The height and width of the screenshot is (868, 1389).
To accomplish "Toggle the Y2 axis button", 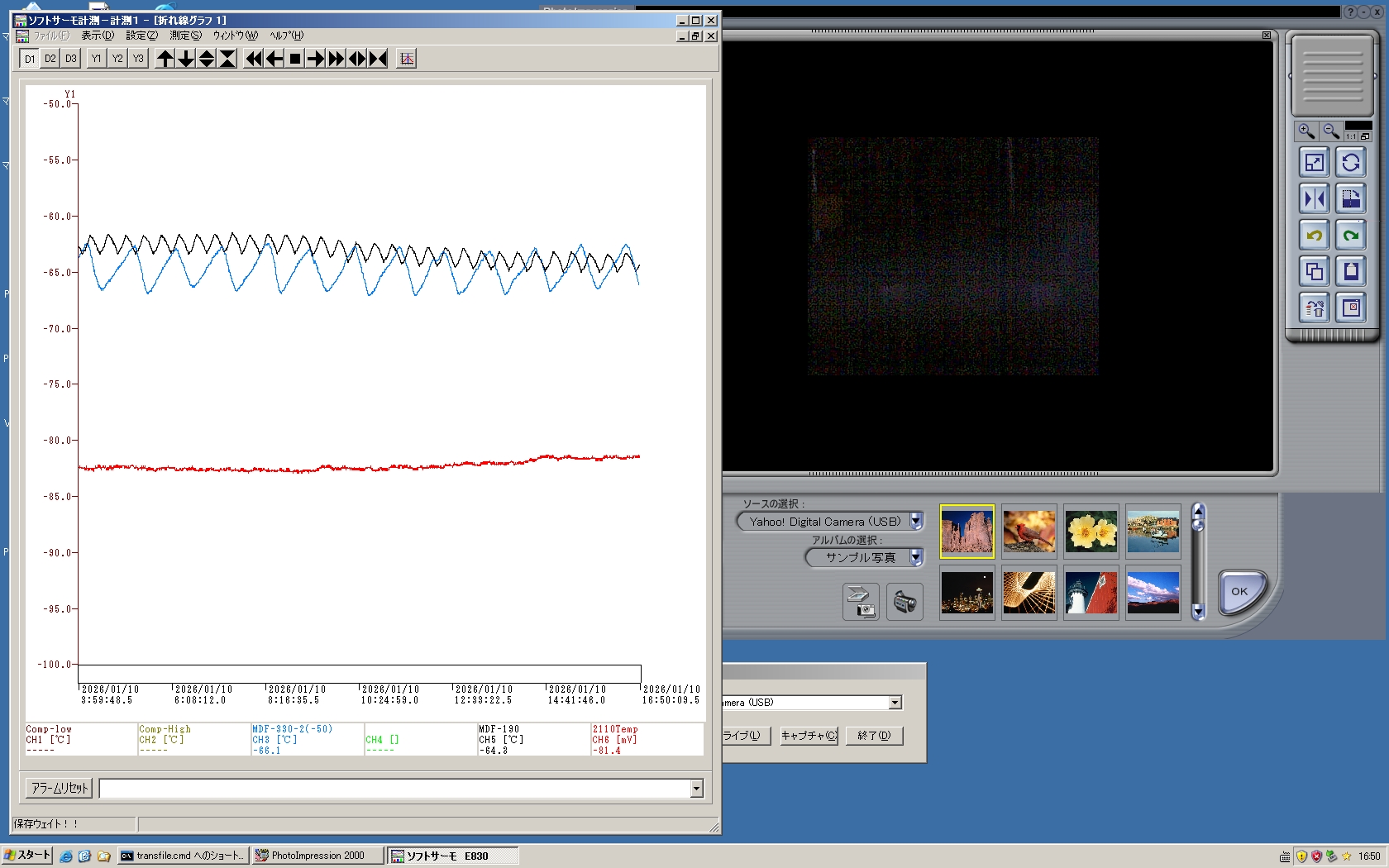I will (117, 59).
